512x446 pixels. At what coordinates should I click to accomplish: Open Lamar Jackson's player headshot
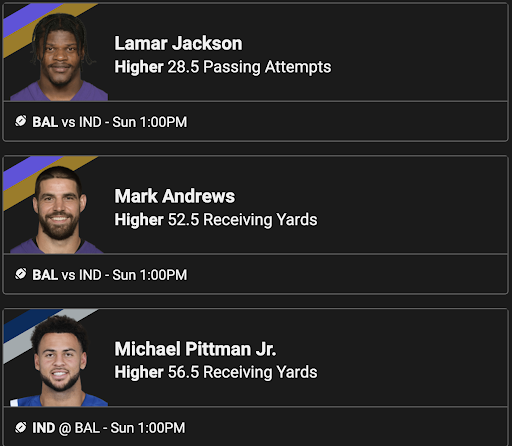pyautogui.click(x=59, y=57)
